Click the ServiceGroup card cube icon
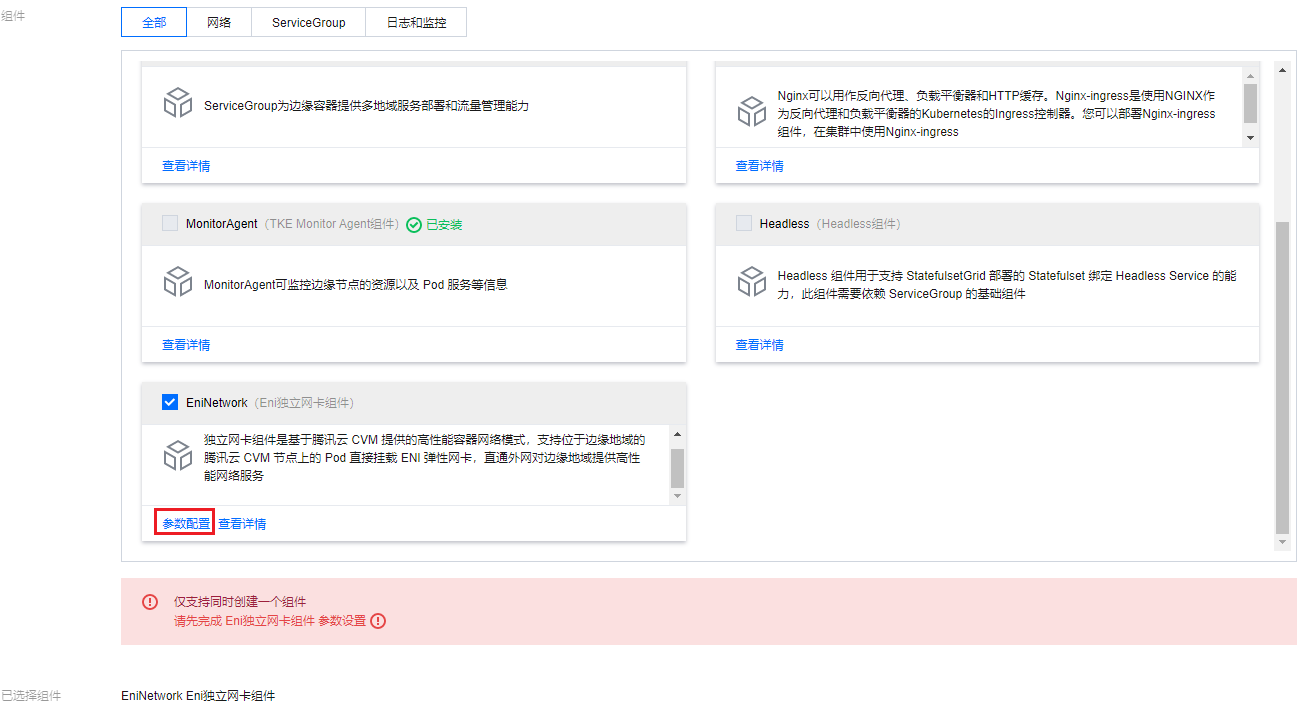This screenshot has width=1299, height=714. tap(178, 103)
